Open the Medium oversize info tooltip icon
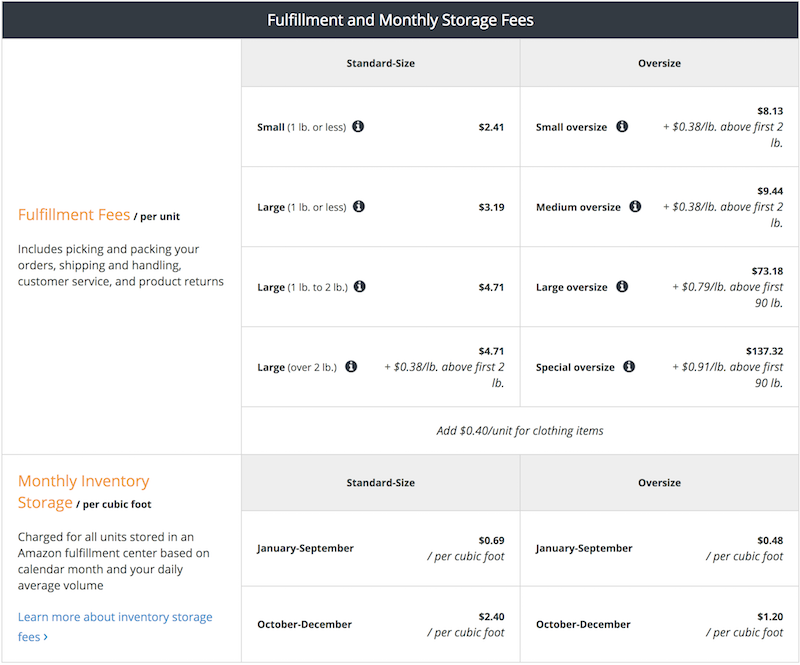 pos(637,207)
